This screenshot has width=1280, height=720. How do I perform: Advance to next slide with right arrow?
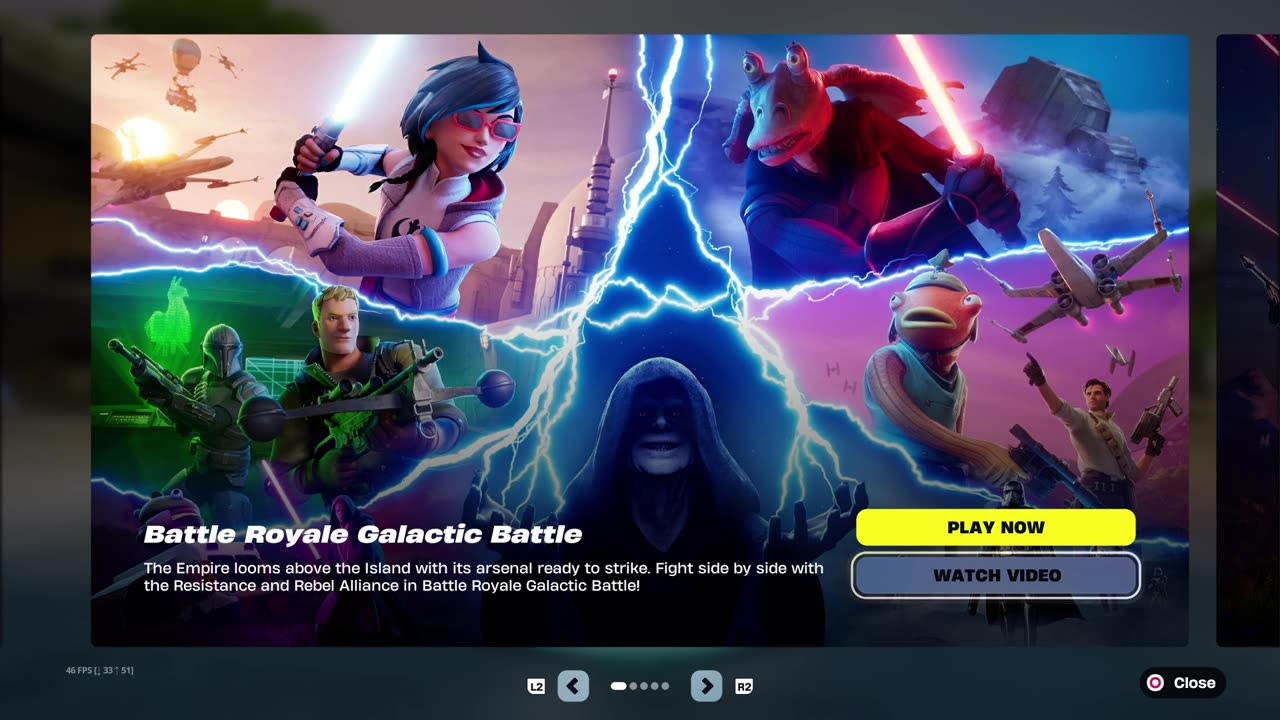click(706, 685)
